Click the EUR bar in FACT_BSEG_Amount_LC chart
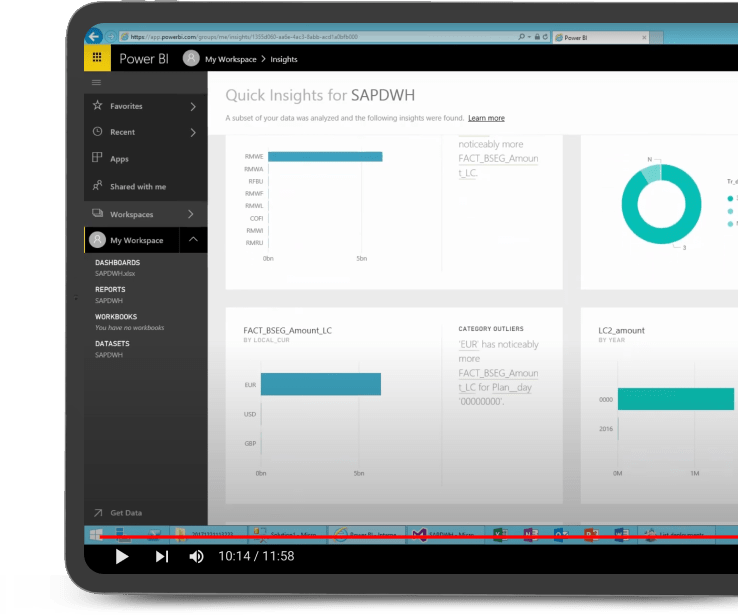 click(x=321, y=384)
